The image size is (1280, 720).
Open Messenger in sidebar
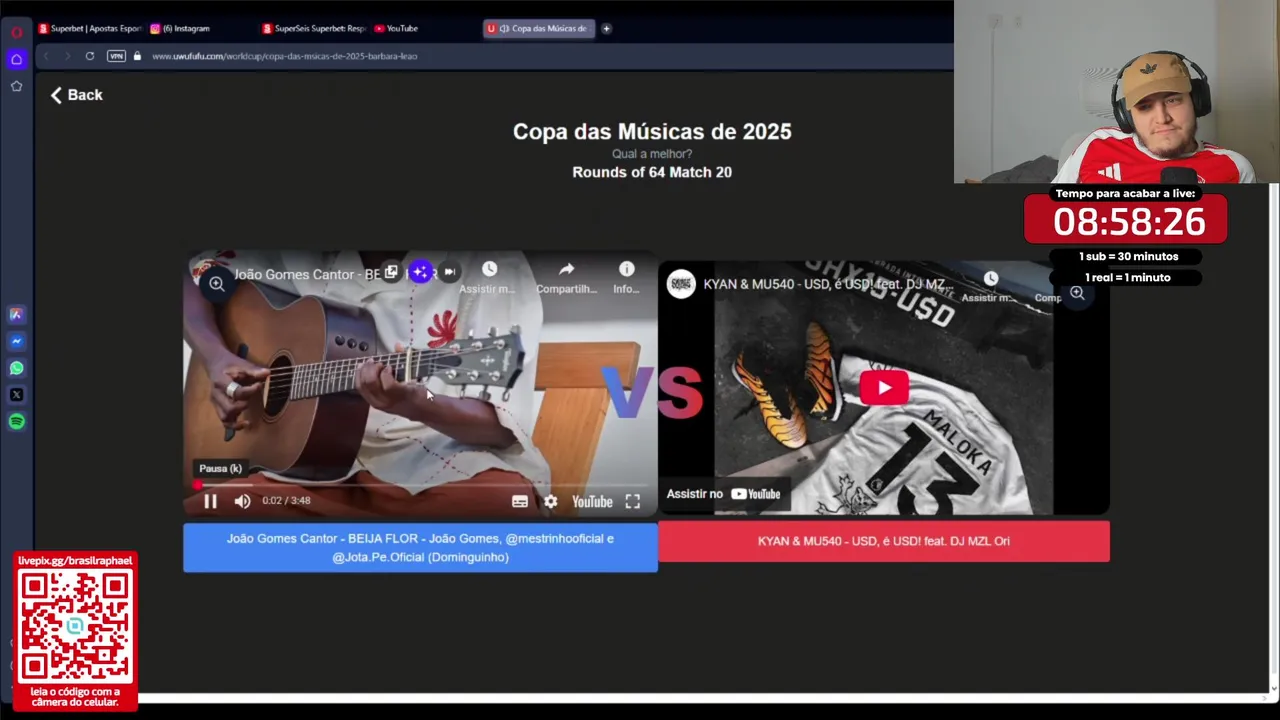tap(16, 341)
